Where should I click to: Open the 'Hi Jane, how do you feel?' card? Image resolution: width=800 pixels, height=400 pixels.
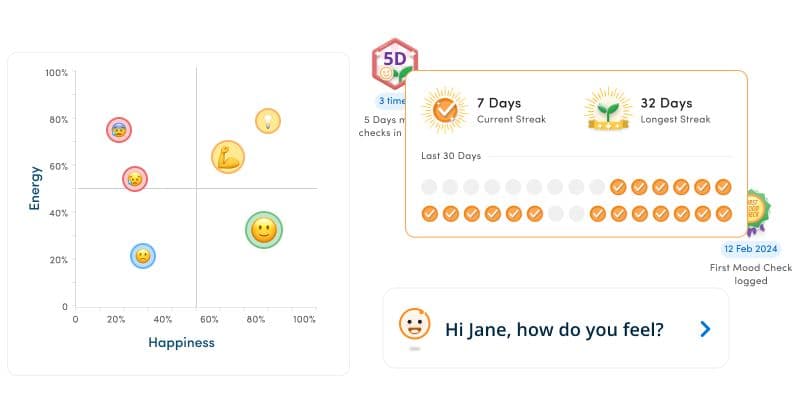click(556, 328)
